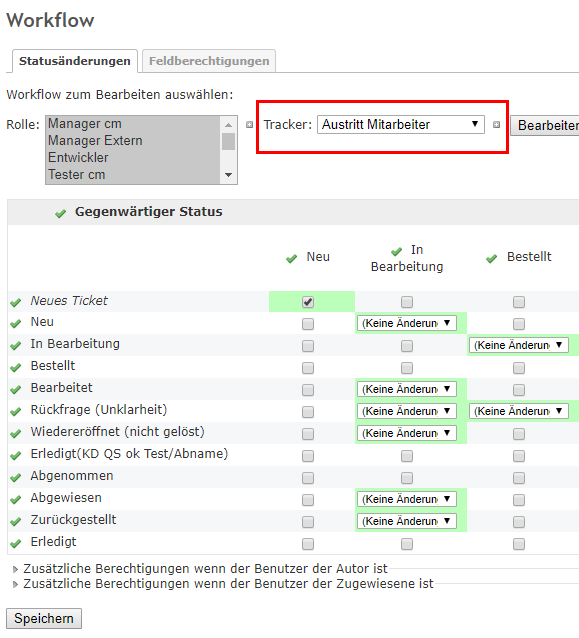Click green checkmark beside Bestellt column header
579x638 pixels.
tap(492, 258)
